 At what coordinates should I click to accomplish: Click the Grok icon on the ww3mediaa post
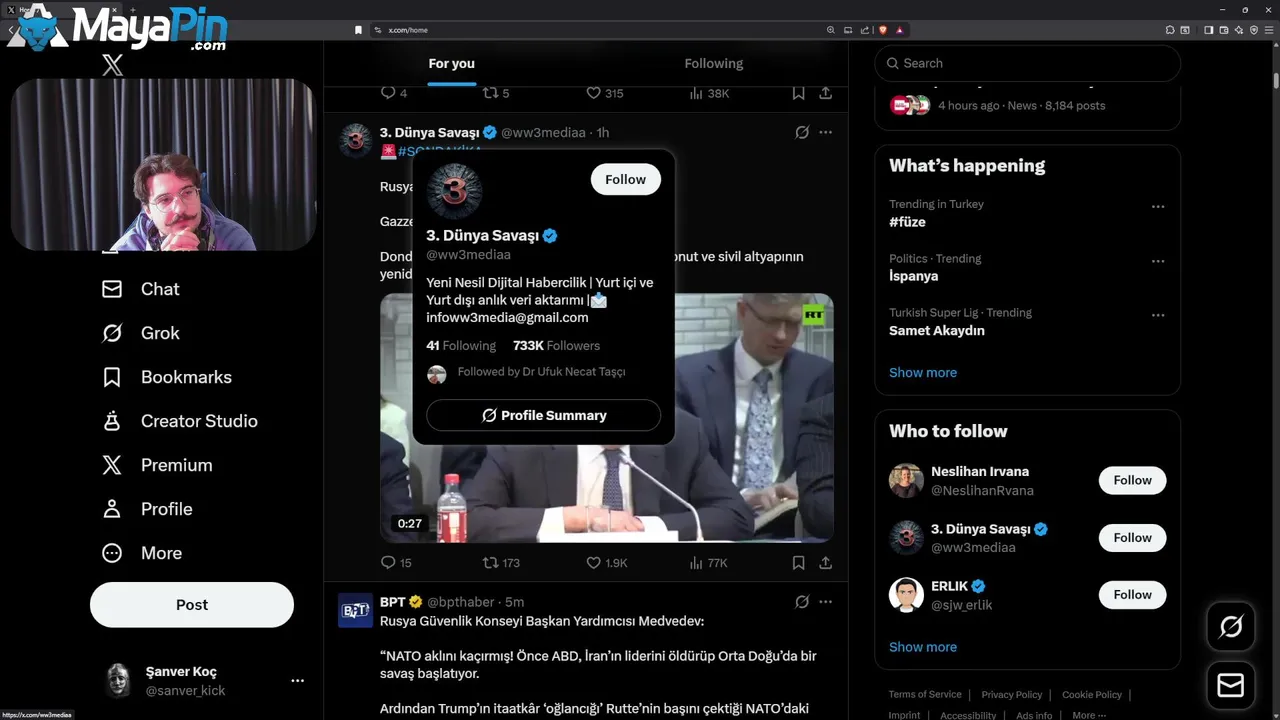pyautogui.click(x=802, y=132)
